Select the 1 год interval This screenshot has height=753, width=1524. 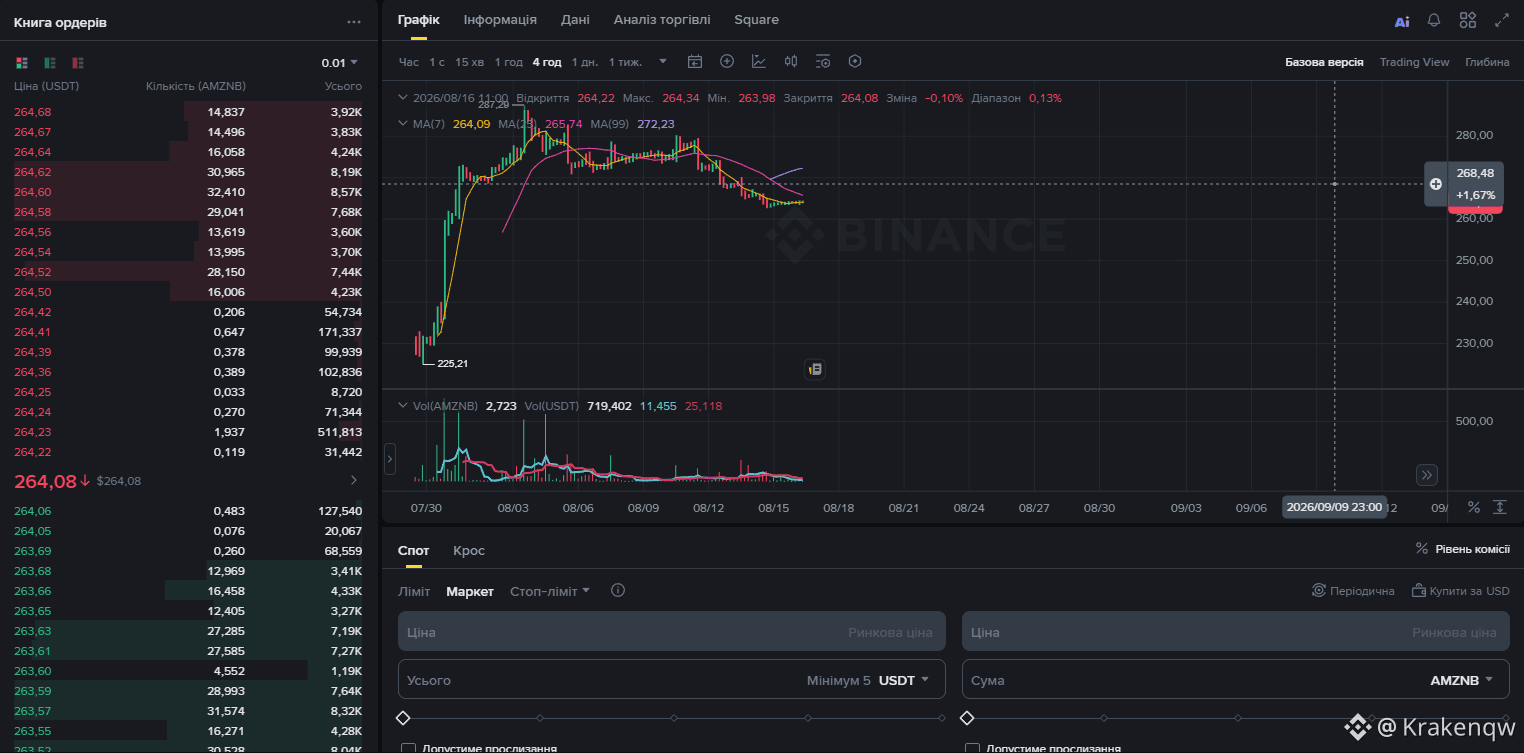click(508, 62)
